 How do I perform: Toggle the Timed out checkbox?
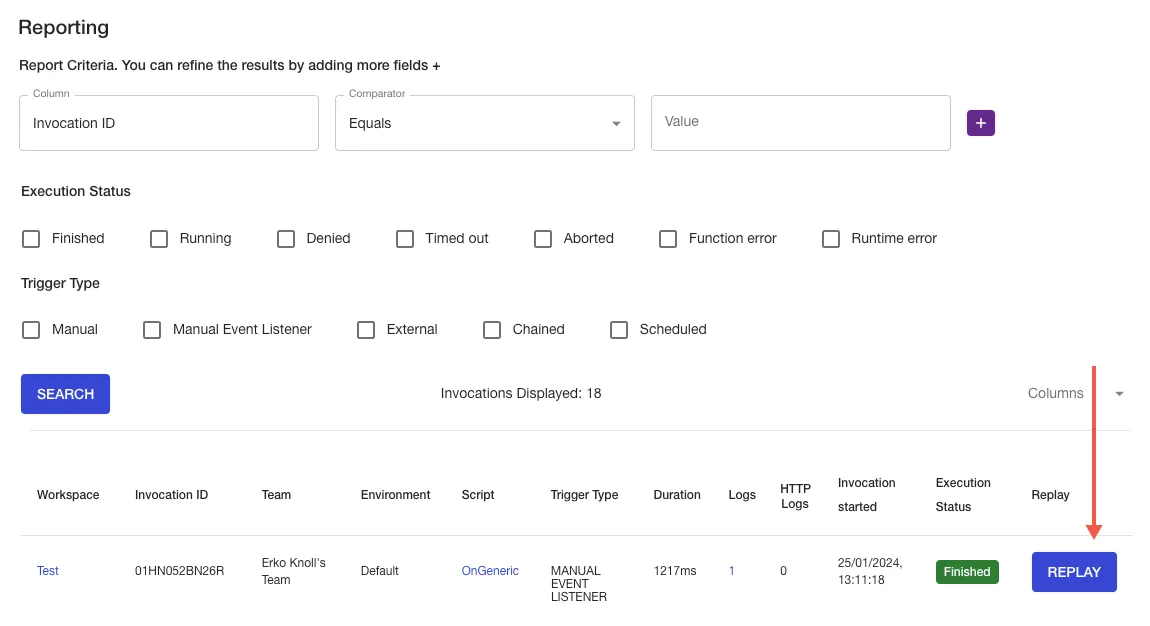405,239
